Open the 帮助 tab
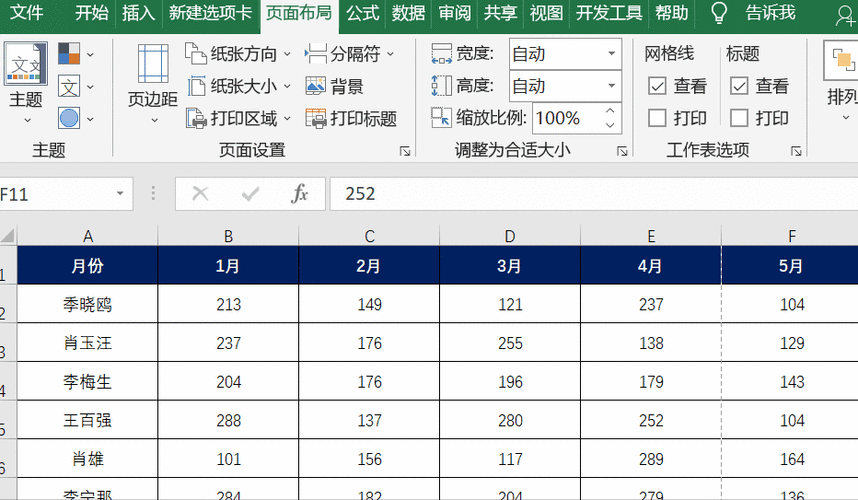This screenshot has height=500, width=858. pyautogui.click(x=671, y=12)
